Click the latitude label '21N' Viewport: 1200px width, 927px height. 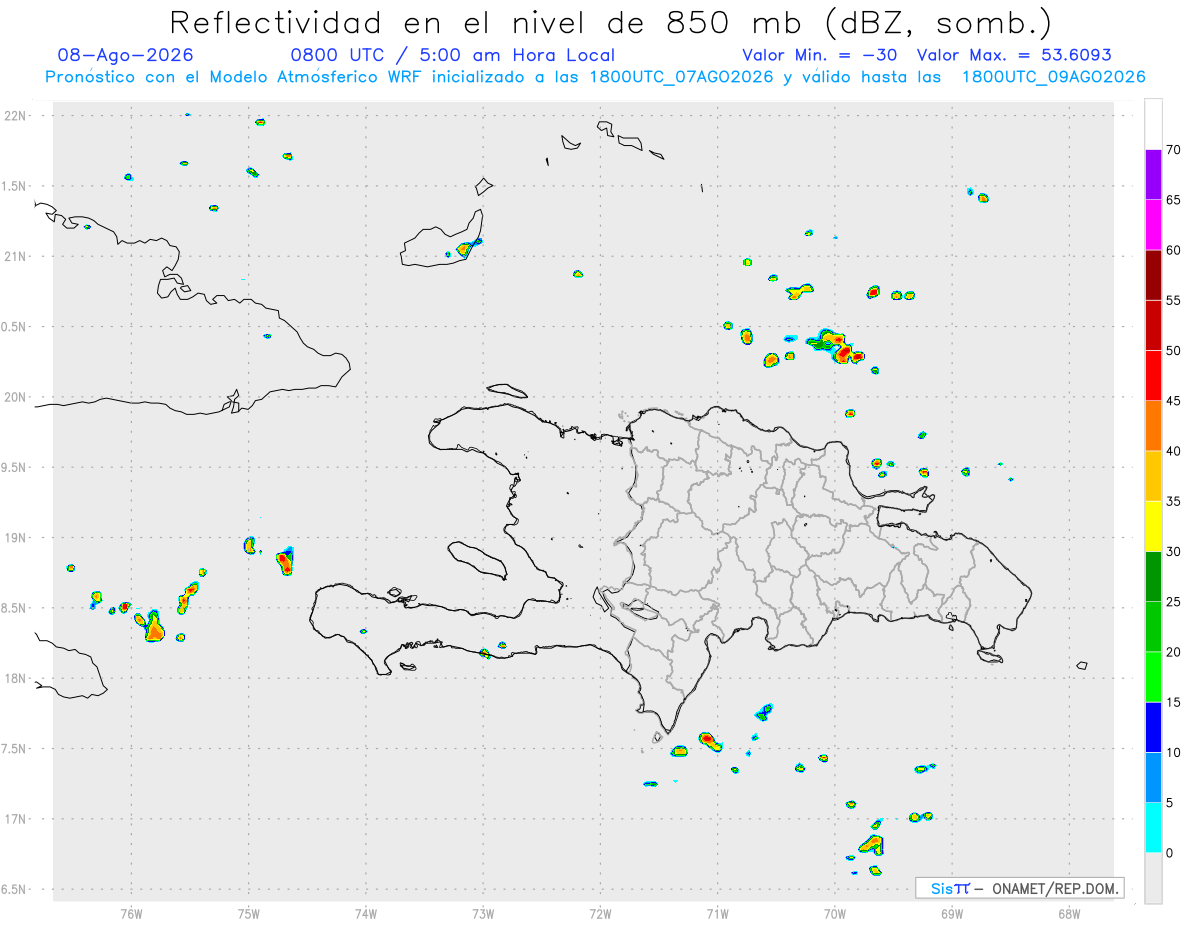tap(16, 257)
